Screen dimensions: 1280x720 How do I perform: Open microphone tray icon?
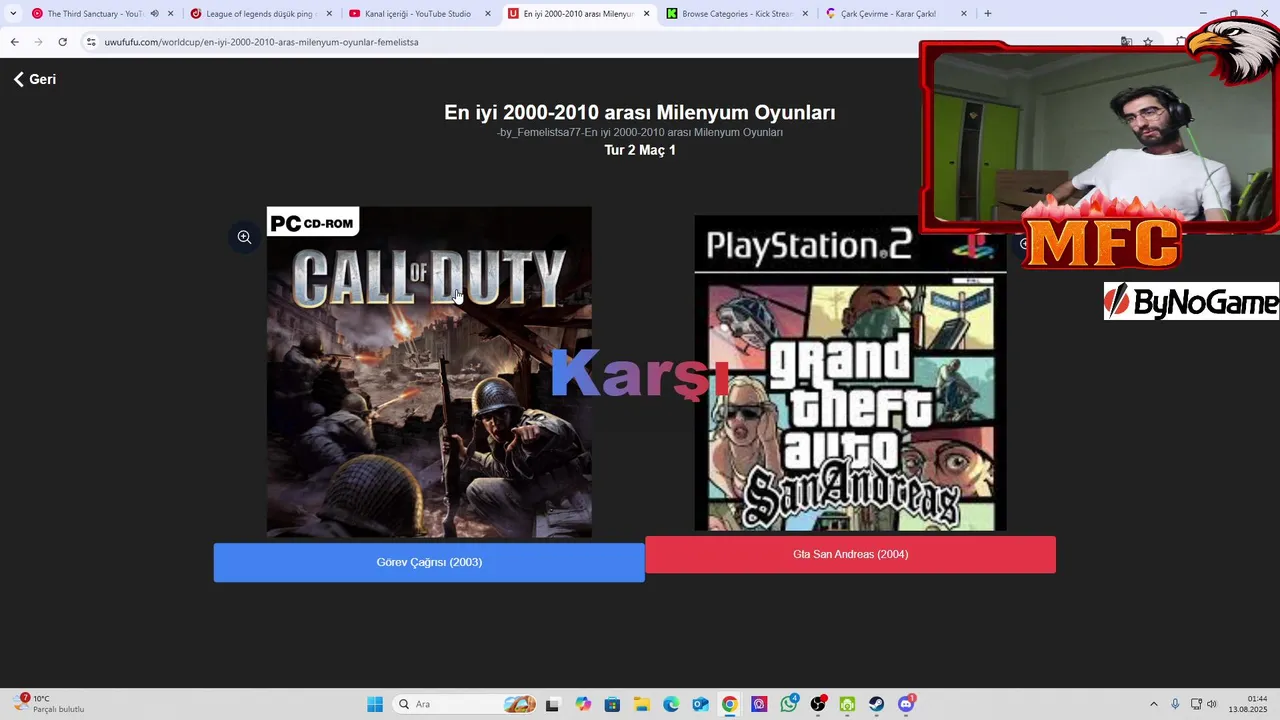pyautogui.click(x=1175, y=704)
